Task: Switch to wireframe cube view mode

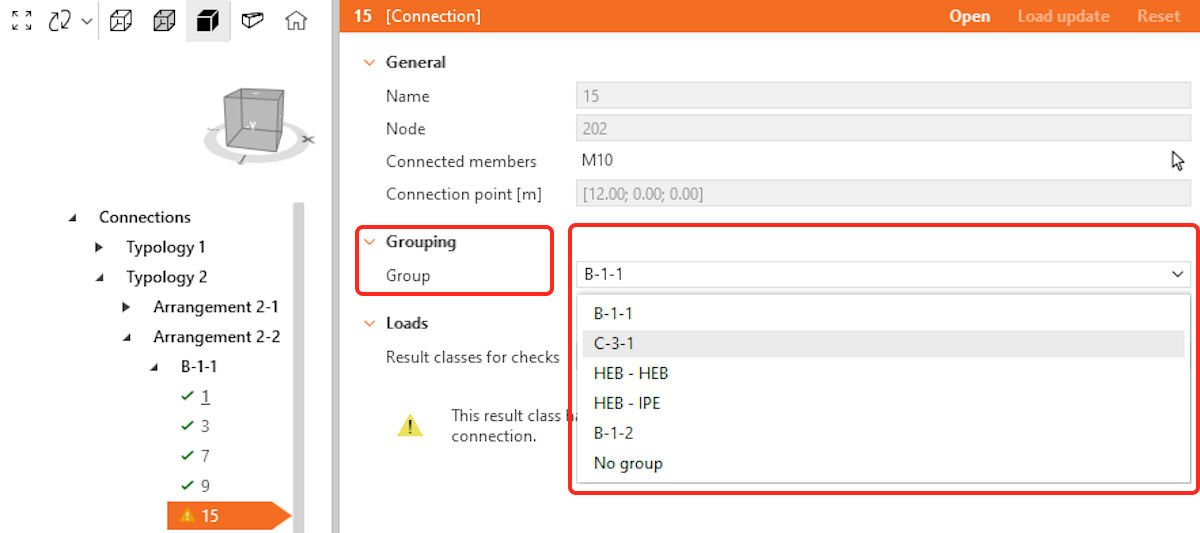Action: coord(120,20)
